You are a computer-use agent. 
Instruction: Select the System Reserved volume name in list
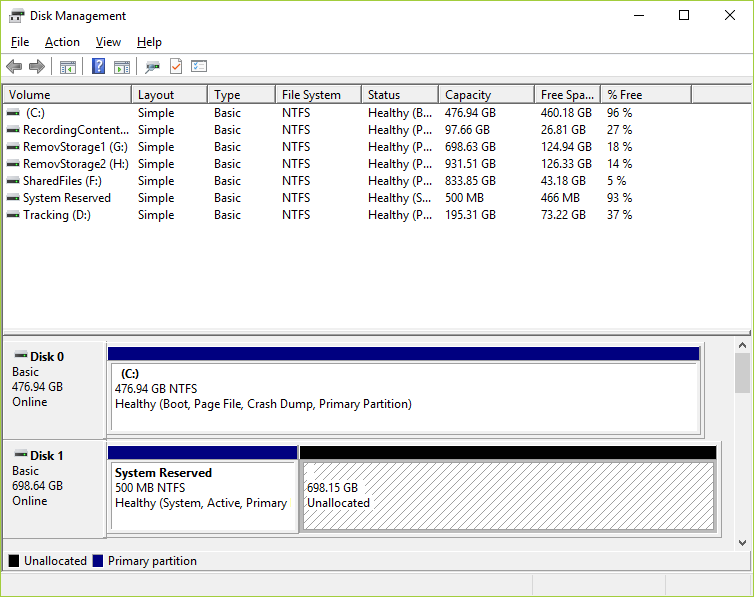pyautogui.click(x=66, y=198)
